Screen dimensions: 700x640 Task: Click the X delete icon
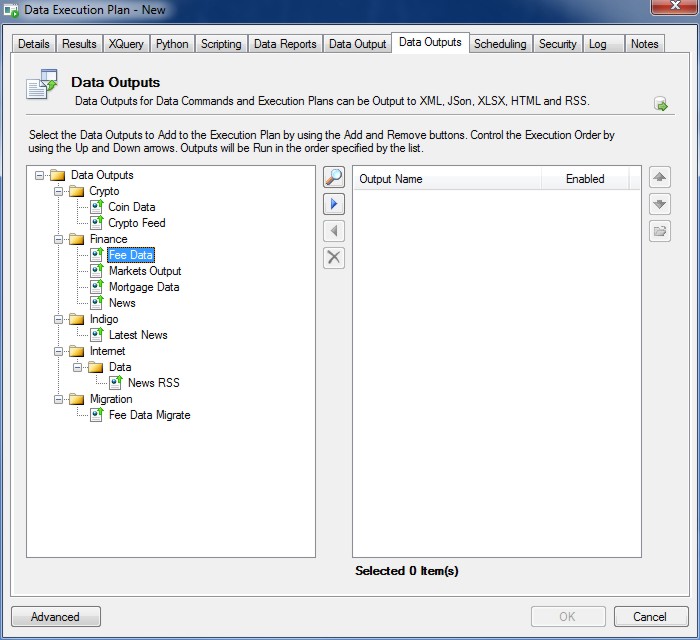(x=334, y=258)
